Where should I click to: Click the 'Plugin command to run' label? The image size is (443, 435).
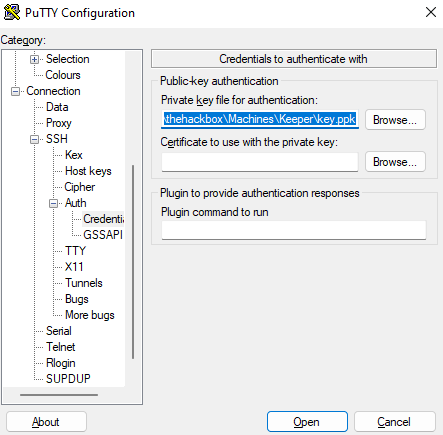[215, 212]
